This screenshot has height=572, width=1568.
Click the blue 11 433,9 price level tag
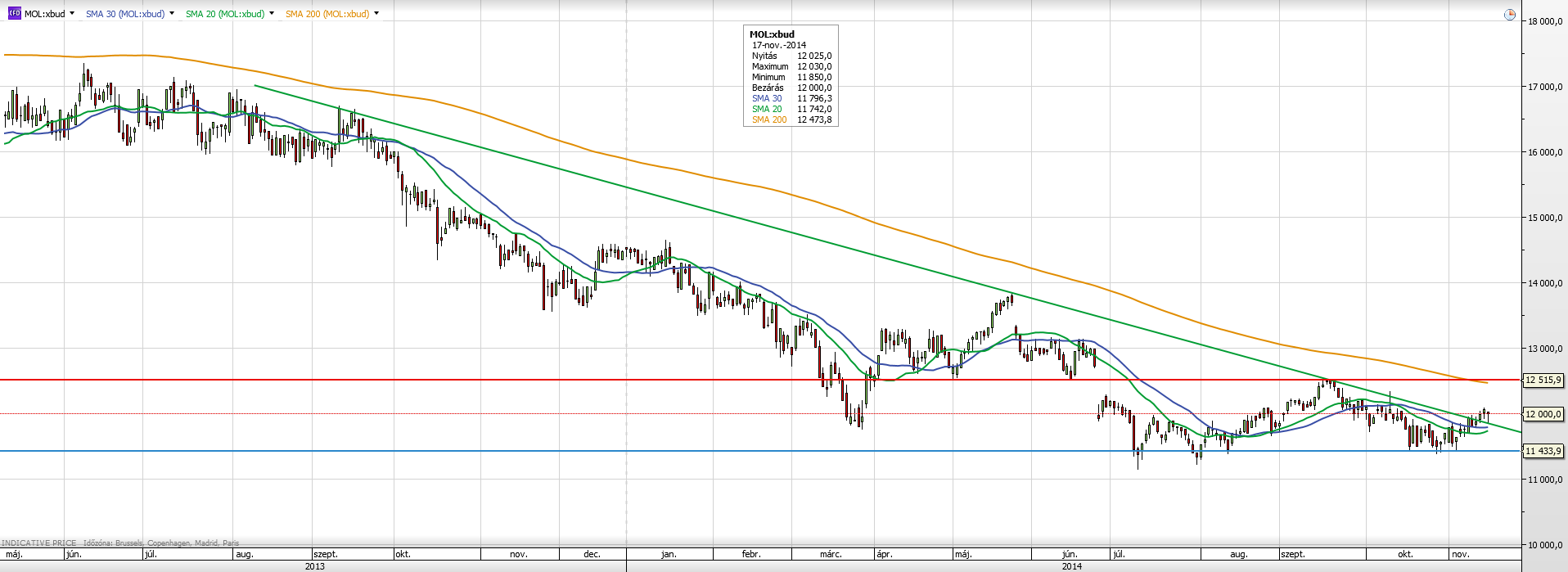click(x=1543, y=451)
